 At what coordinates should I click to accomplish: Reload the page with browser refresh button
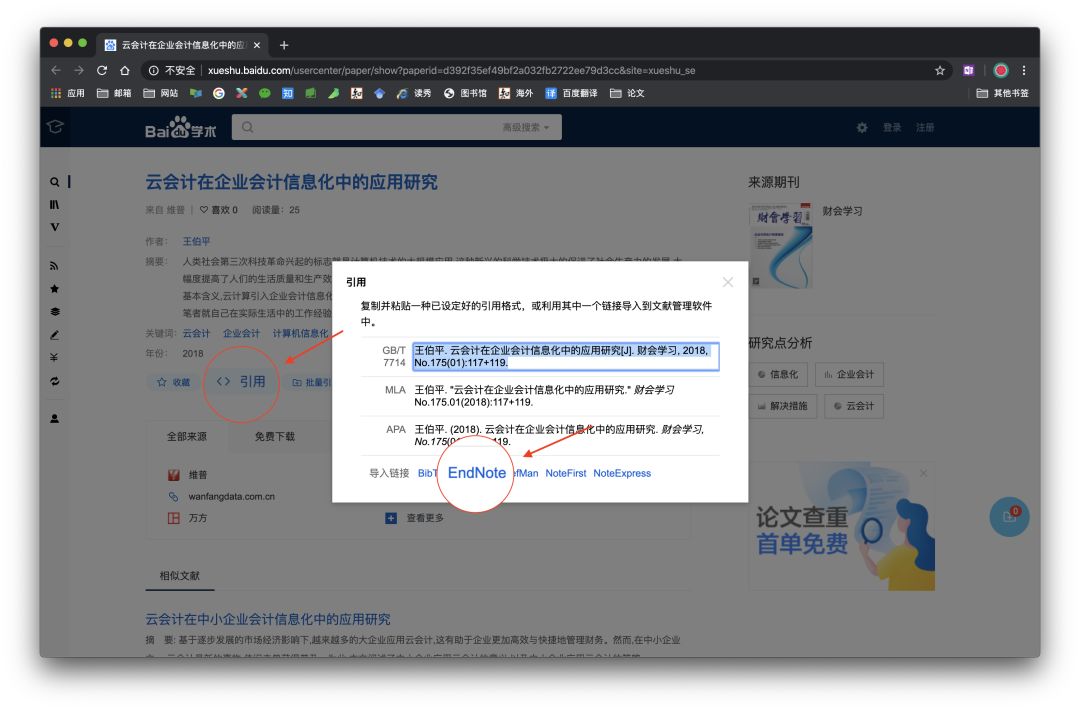pyautogui.click(x=102, y=70)
